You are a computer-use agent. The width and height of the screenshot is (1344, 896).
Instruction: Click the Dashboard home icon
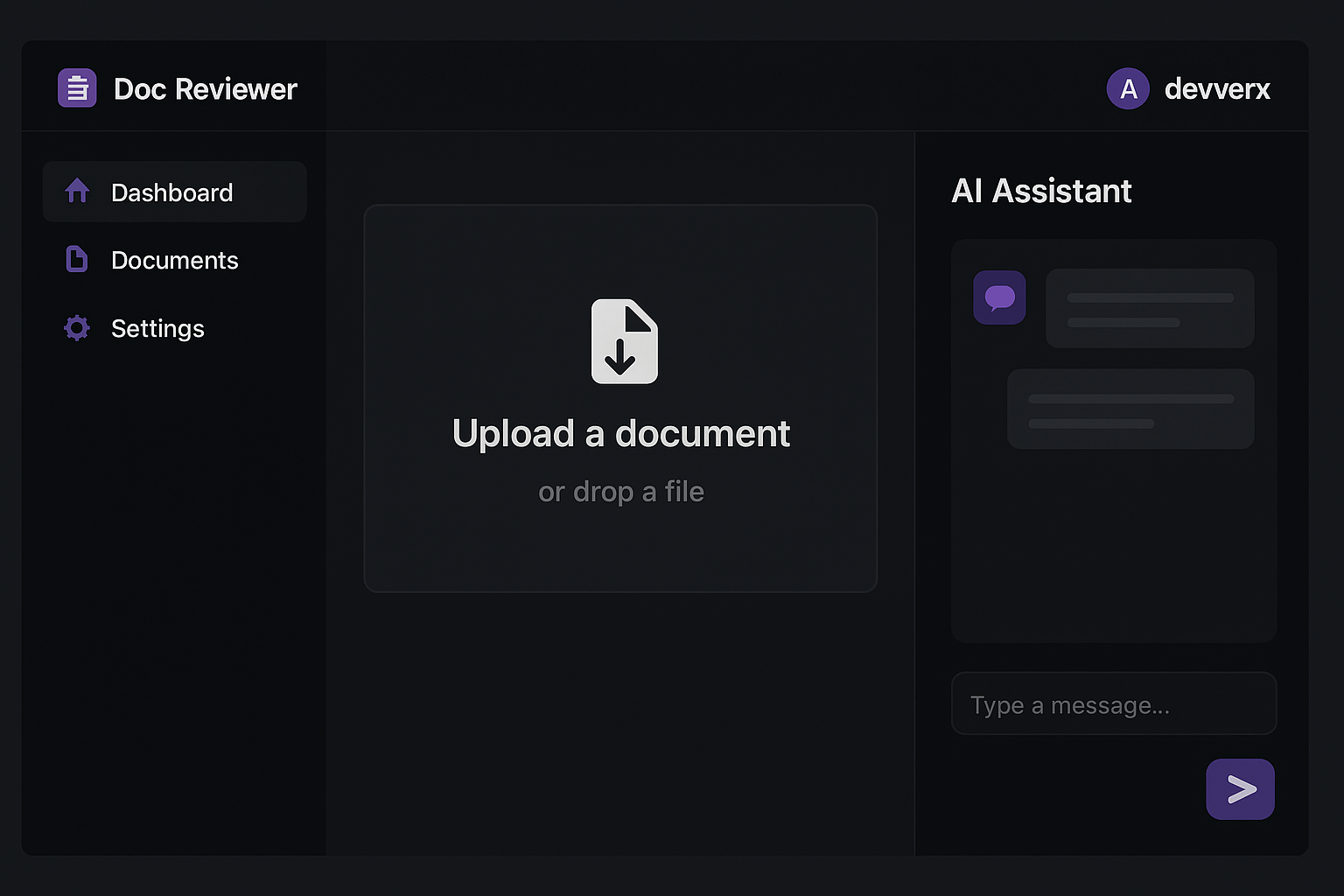point(77,191)
